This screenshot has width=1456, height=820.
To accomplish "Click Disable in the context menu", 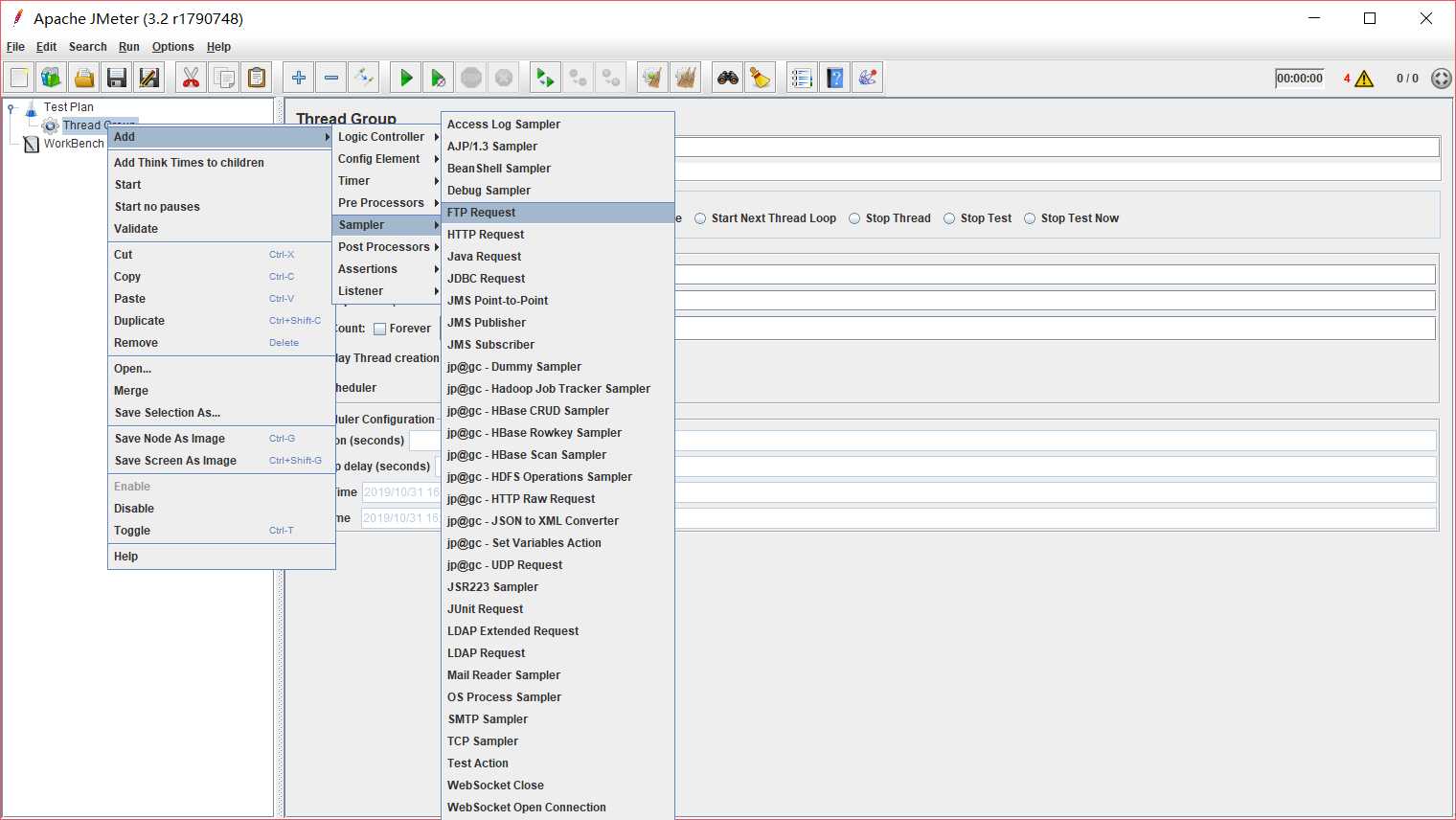I will pos(221,509).
